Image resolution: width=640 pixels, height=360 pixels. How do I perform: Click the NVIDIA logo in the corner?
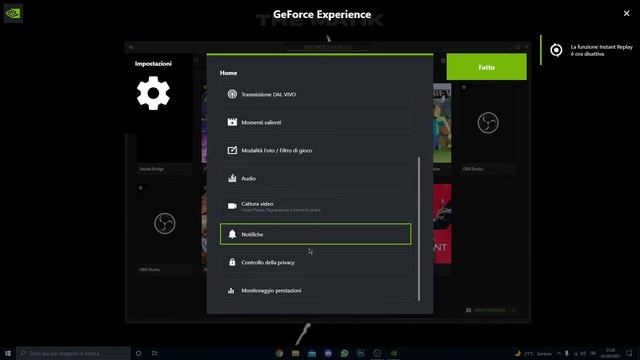tap(13, 13)
